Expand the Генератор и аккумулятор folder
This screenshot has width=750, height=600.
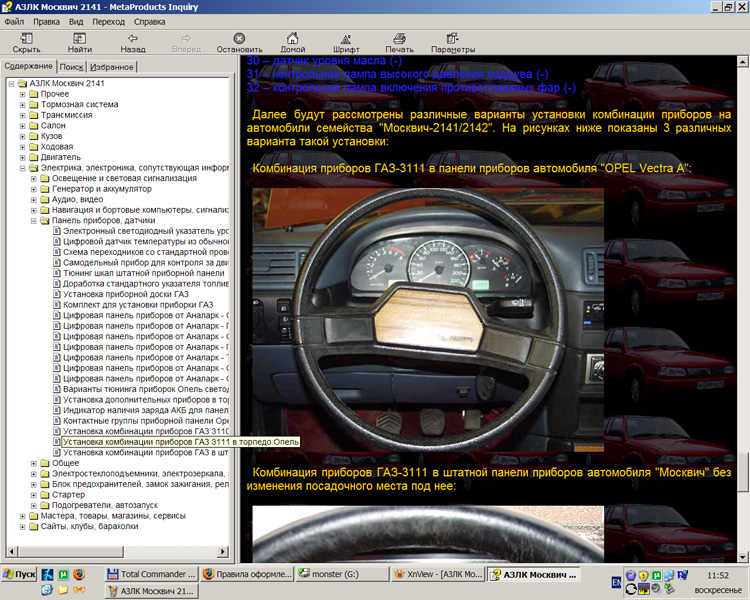pos(33,189)
